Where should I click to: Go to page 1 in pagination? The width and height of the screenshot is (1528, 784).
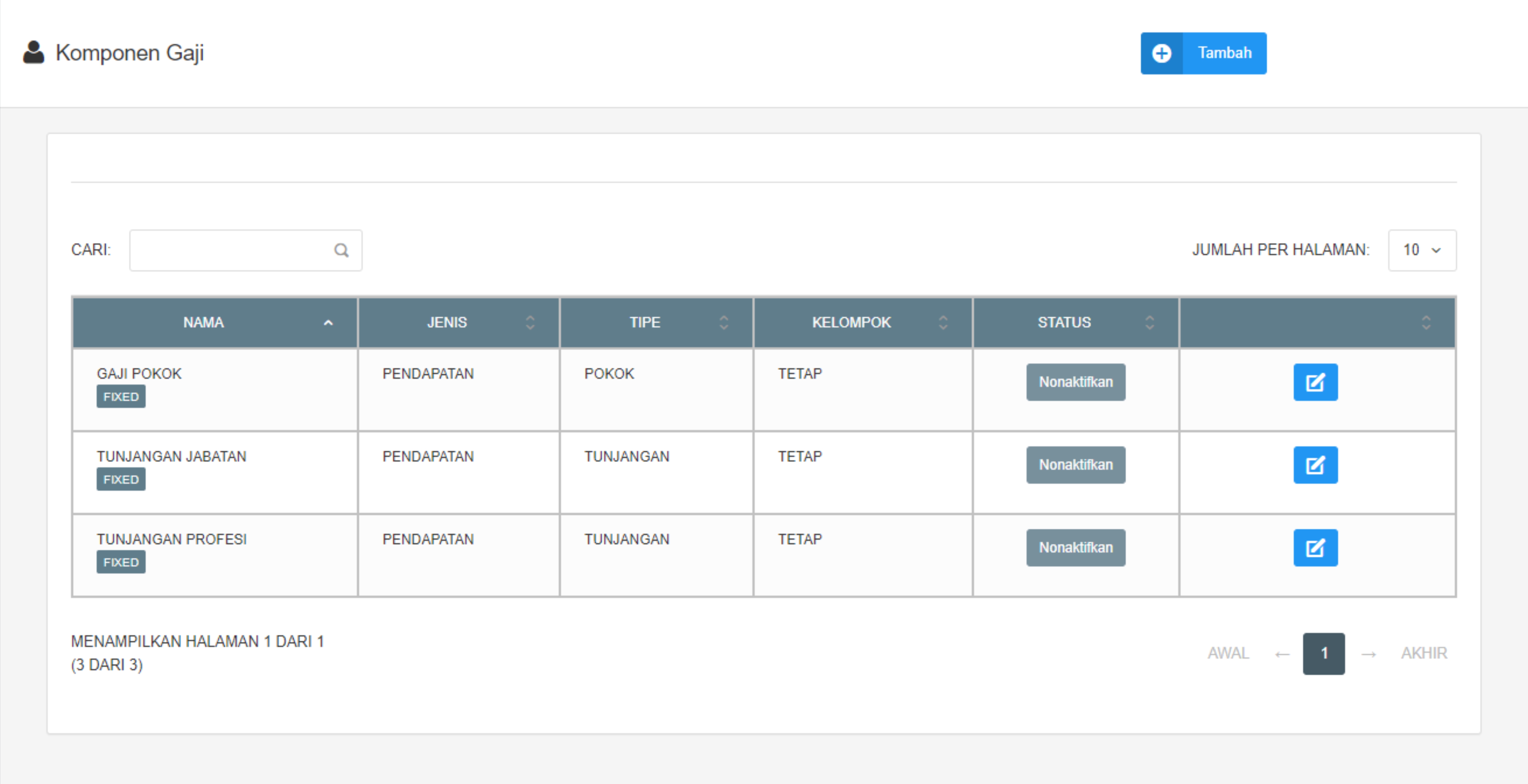pyautogui.click(x=1323, y=654)
